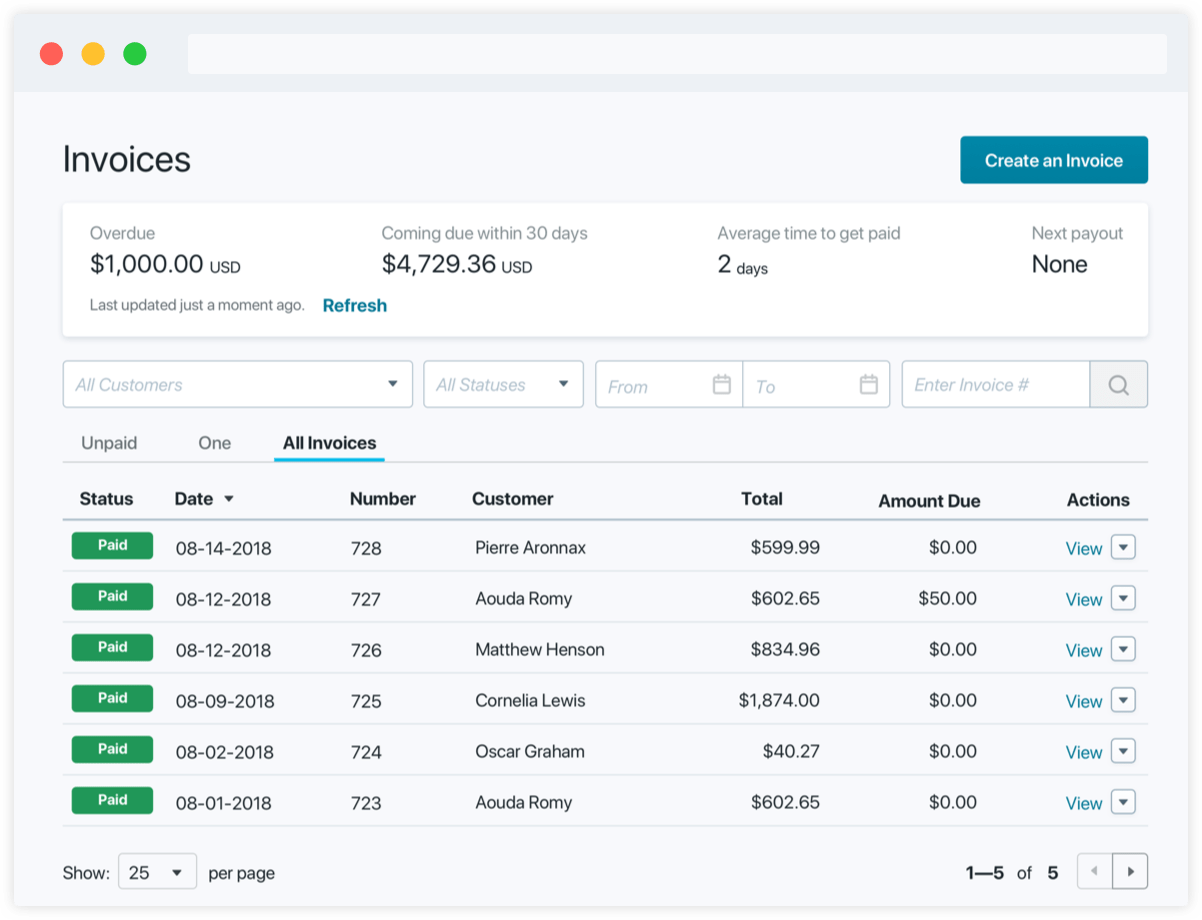Image resolution: width=1202 pixels, height=920 pixels.
Task: Expand actions menu for invoice 725
Action: point(1124,701)
